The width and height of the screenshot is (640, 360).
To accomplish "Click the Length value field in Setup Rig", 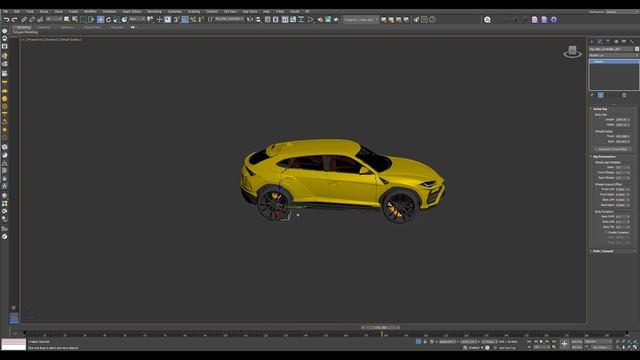I will 622,120.
